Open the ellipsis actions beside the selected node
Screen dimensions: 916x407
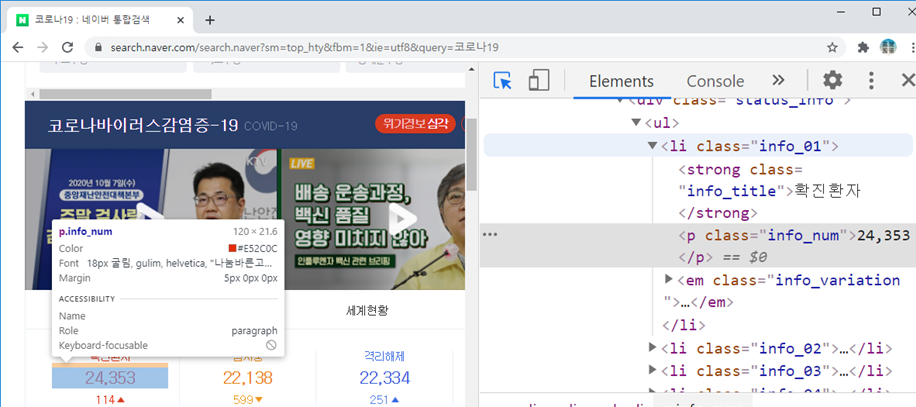[x=490, y=235]
